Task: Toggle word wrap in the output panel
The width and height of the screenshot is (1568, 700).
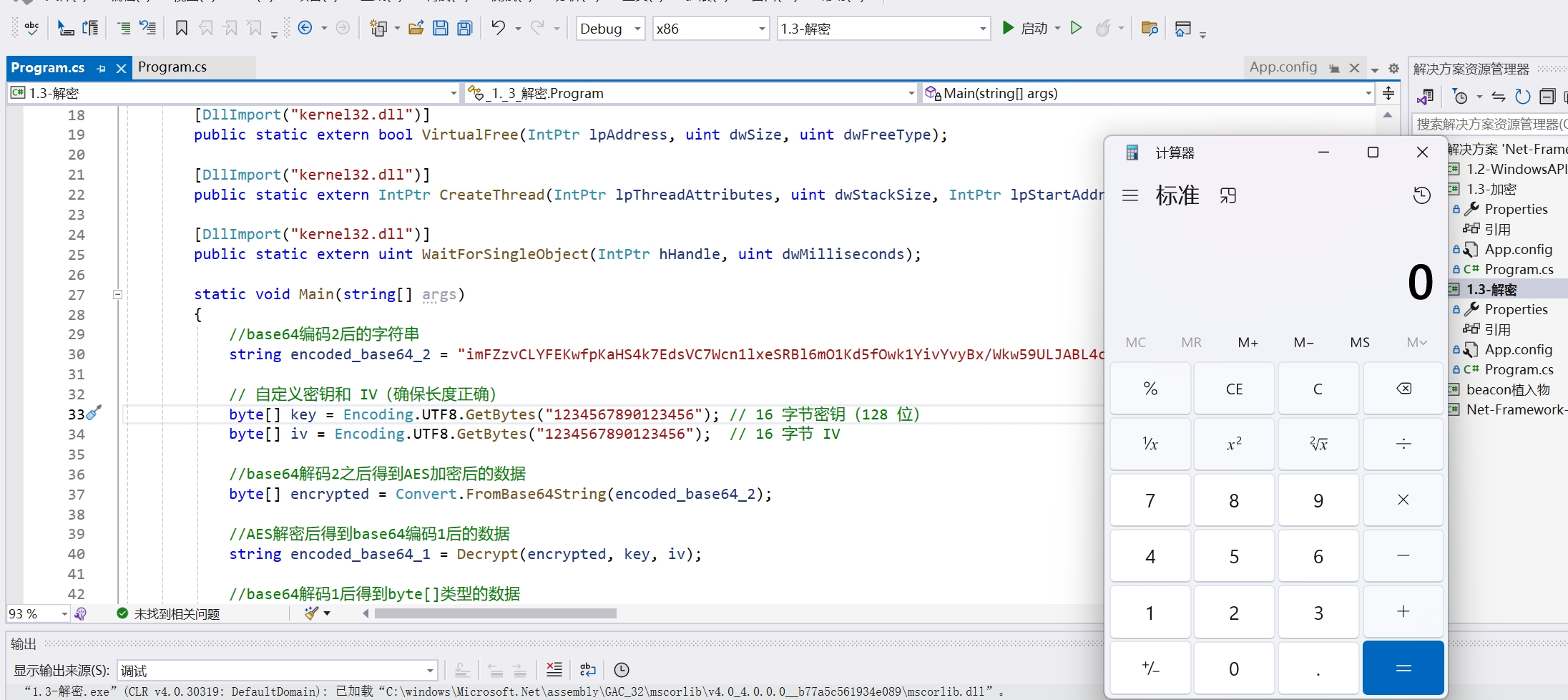Action: (587, 670)
